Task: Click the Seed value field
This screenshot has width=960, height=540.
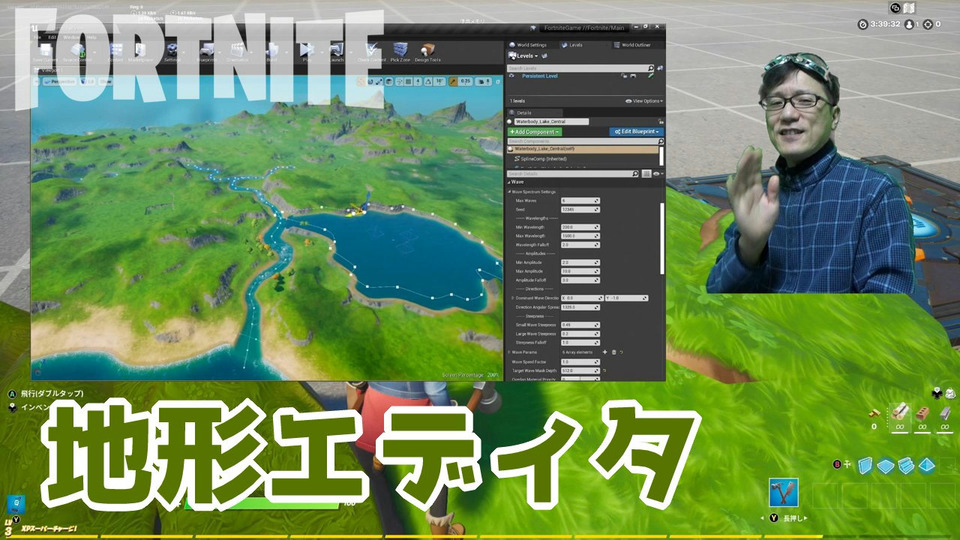Action: [x=580, y=209]
